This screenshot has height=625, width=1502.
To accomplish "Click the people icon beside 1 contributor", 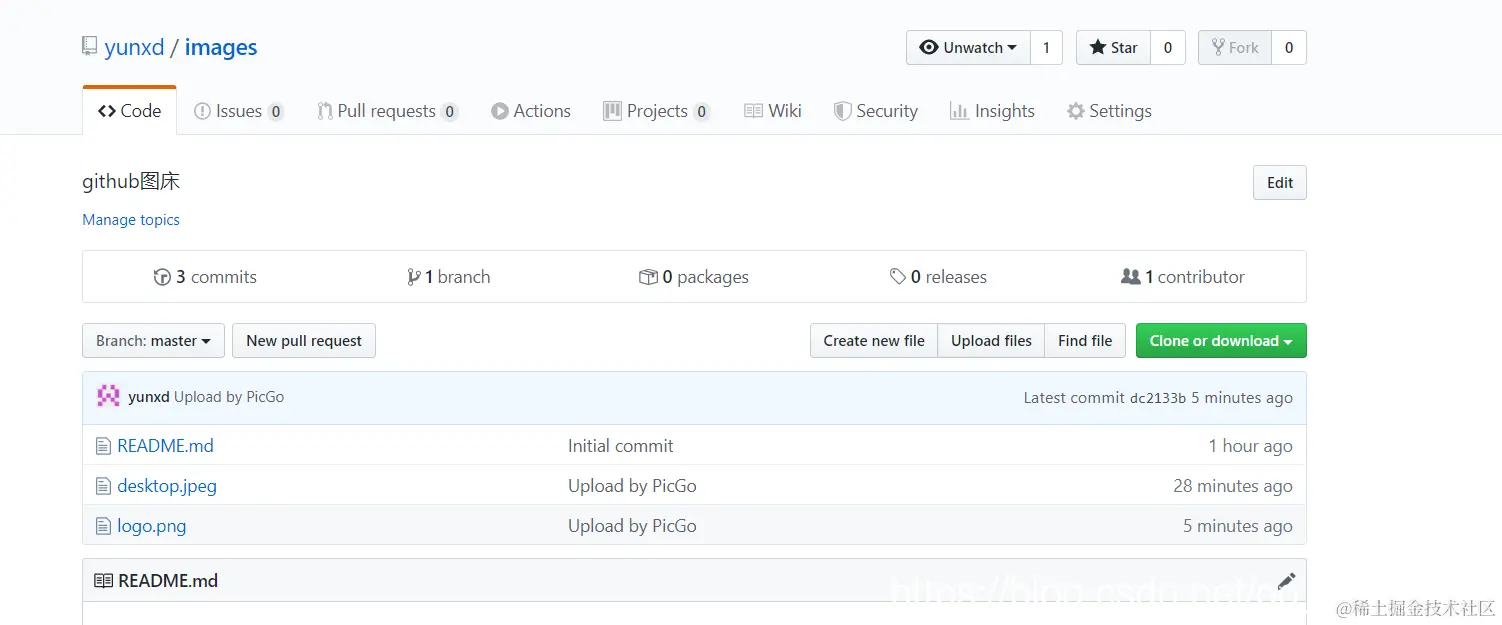I will tap(1131, 277).
